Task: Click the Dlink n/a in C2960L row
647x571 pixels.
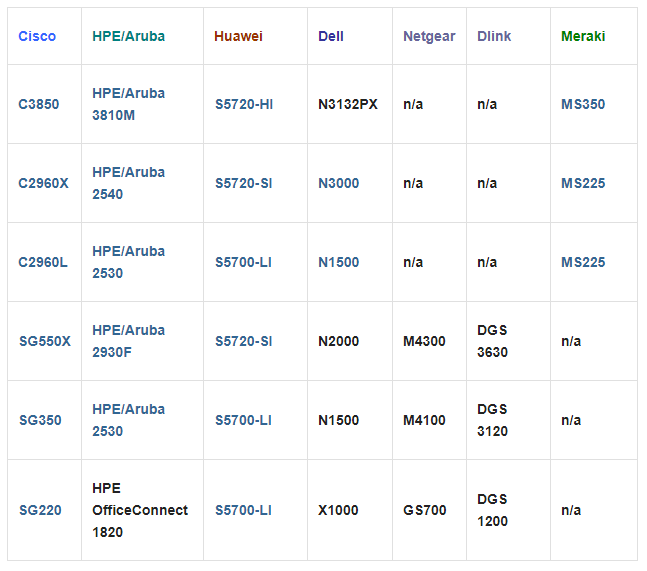Action: 487,262
